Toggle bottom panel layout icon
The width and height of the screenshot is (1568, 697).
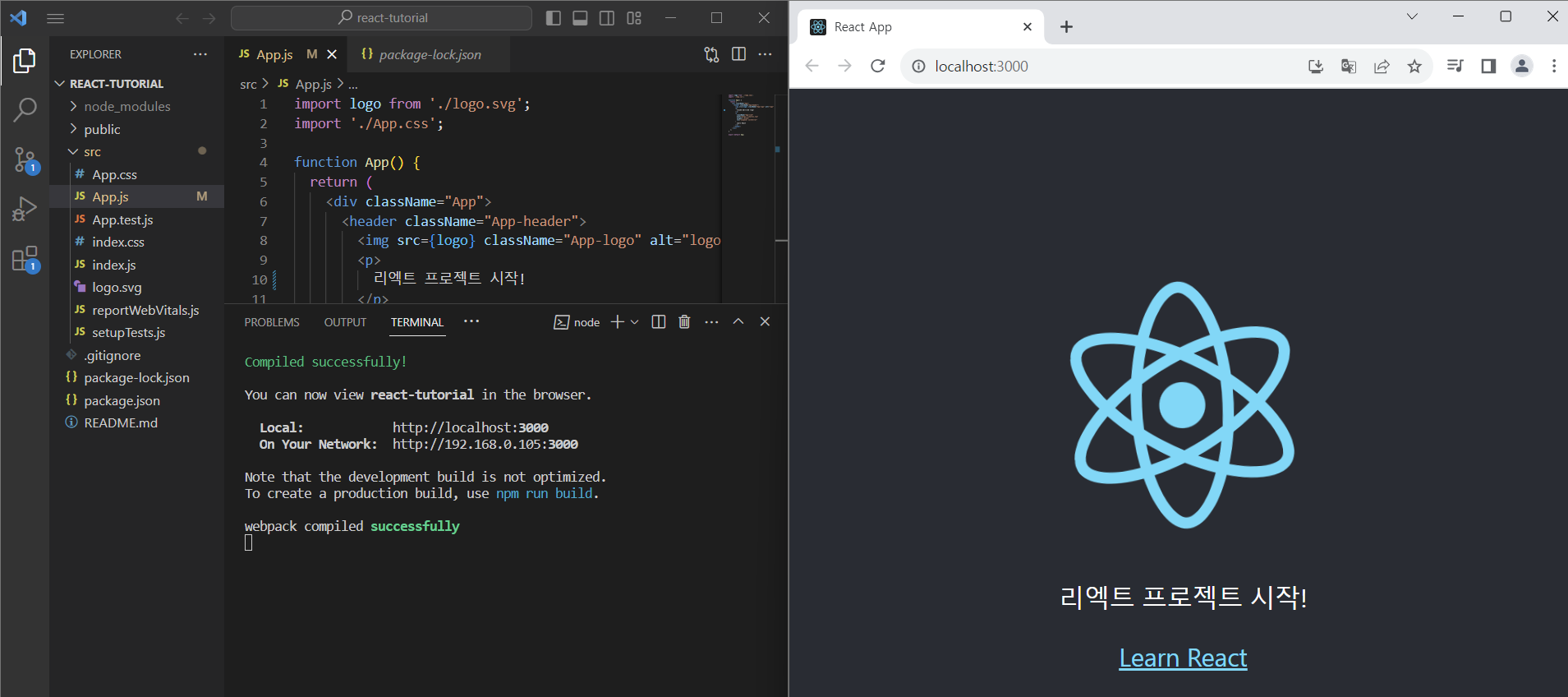click(580, 18)
